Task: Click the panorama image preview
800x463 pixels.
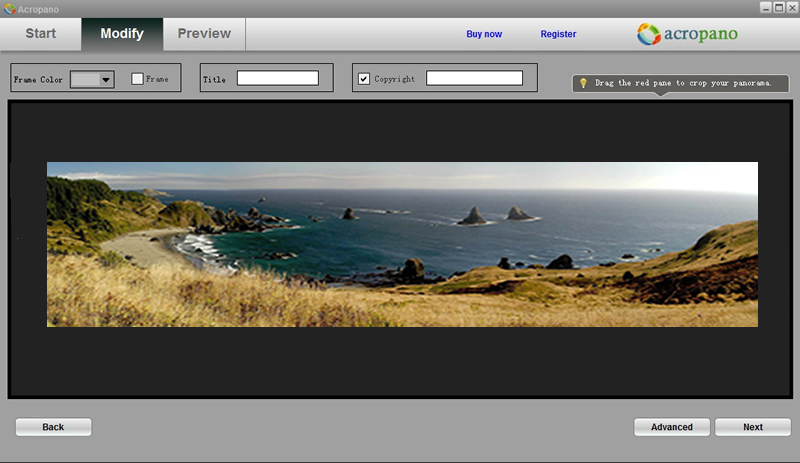Action: click(x=402, y=245)
